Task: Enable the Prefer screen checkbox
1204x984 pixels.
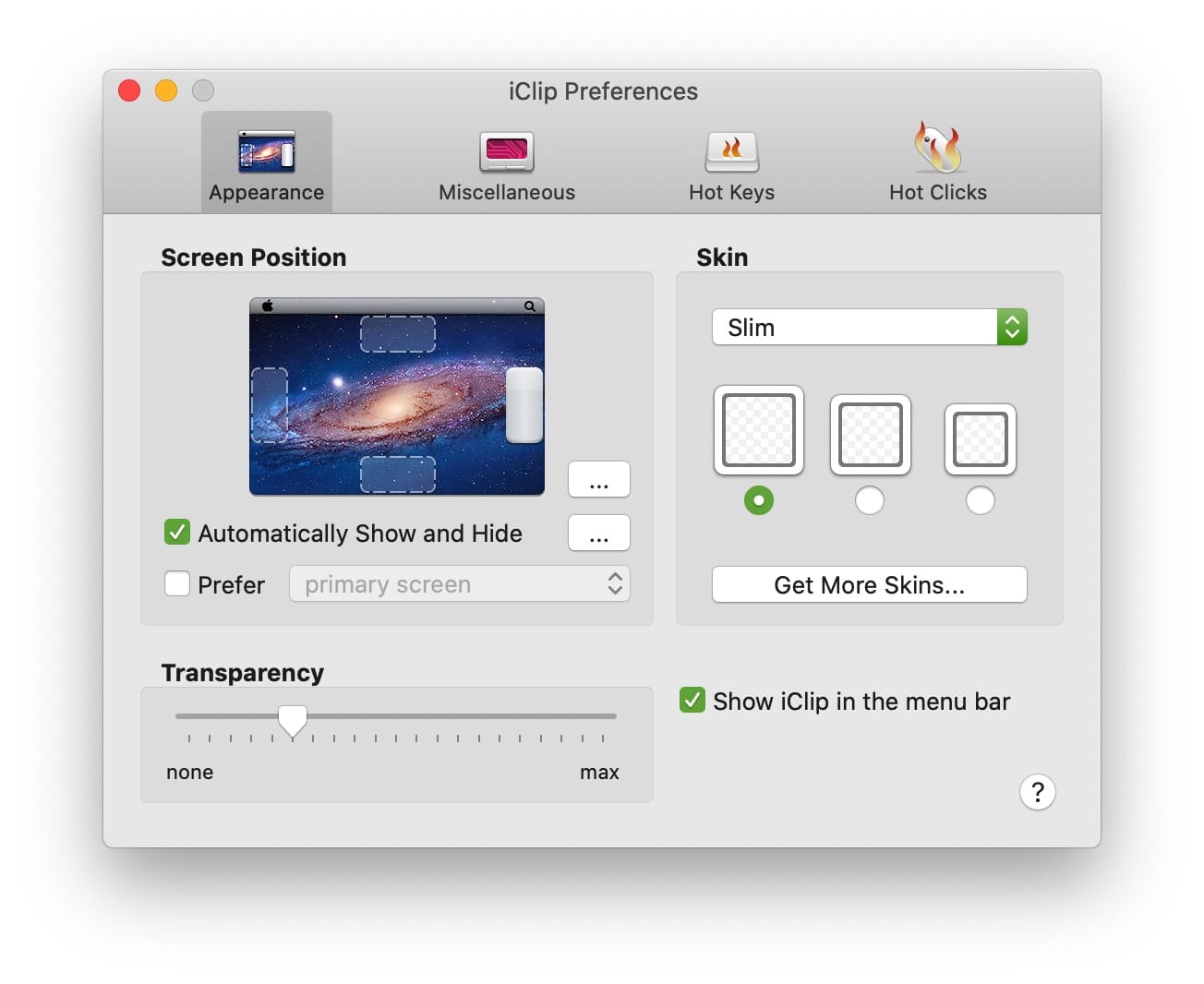Action: (x=177, y=584)
